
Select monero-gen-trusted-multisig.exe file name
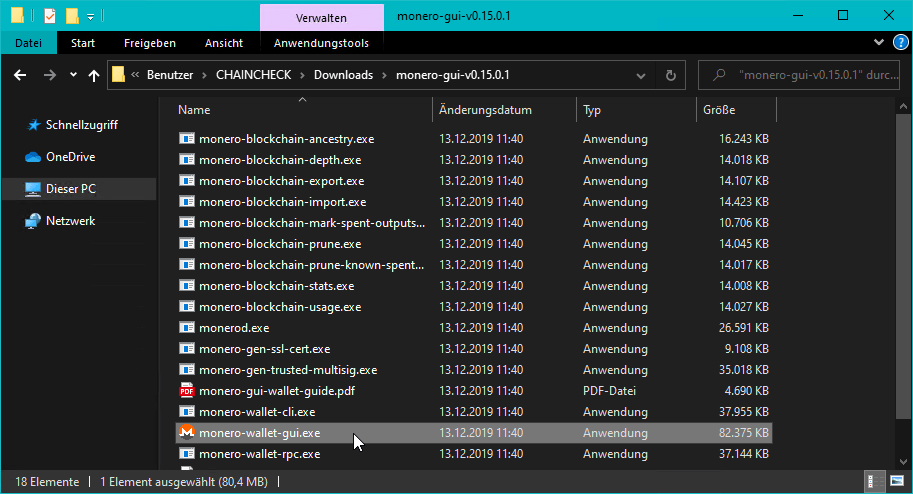(288, 369)
